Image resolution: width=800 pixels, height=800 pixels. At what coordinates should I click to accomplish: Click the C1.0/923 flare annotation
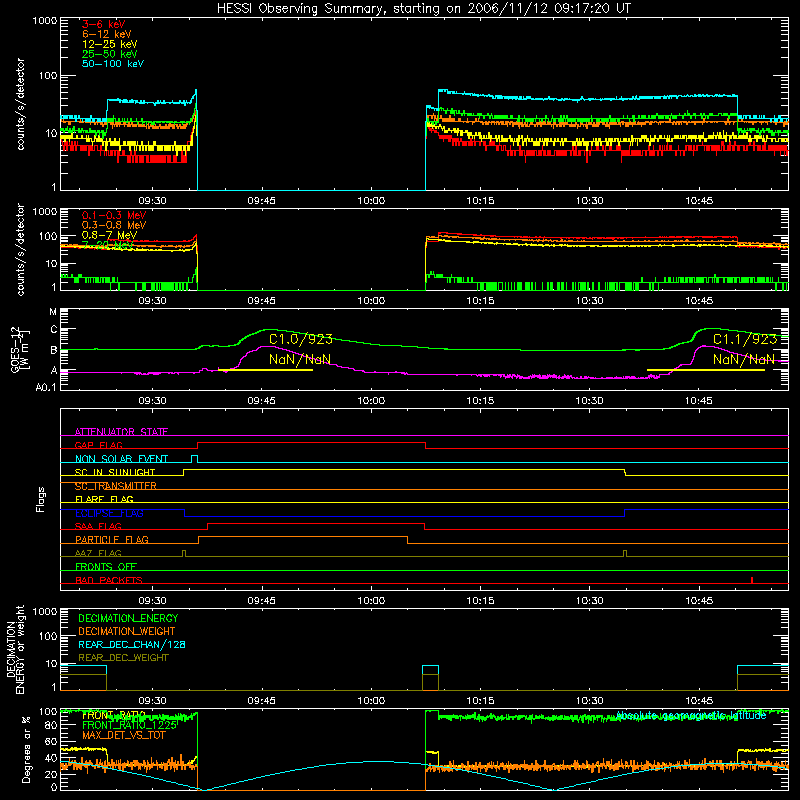click(x=301, y=339)
